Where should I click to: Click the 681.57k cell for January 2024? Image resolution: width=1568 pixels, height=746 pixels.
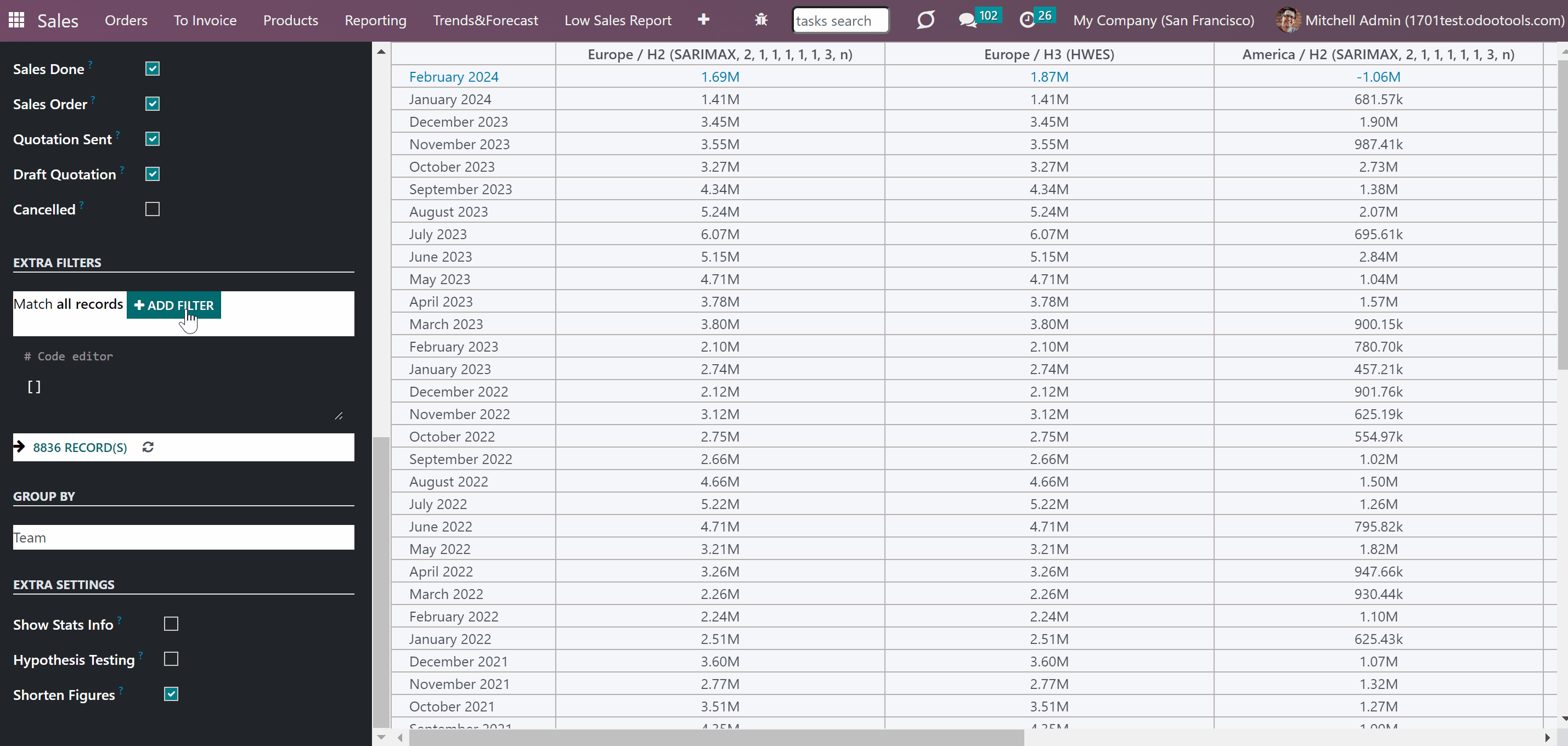pos(1378,99)
